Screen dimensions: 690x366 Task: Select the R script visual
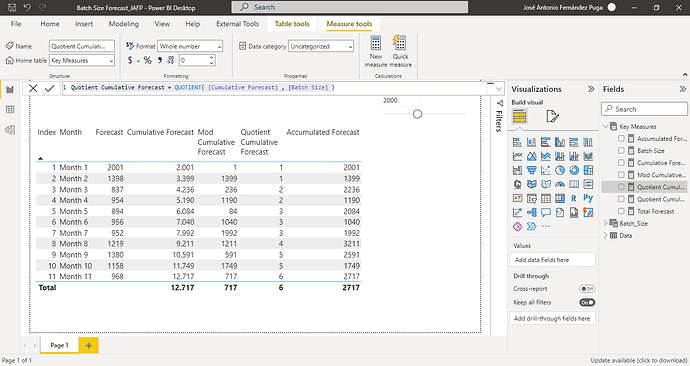pyautogui.click(x=574, y=198)
